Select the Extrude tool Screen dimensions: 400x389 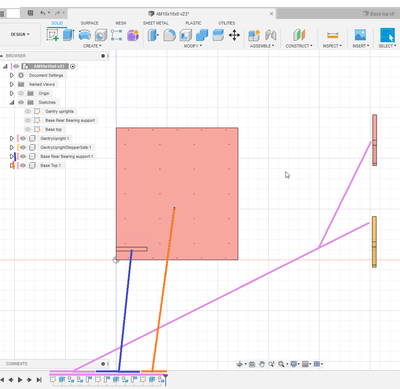(68, 35)
